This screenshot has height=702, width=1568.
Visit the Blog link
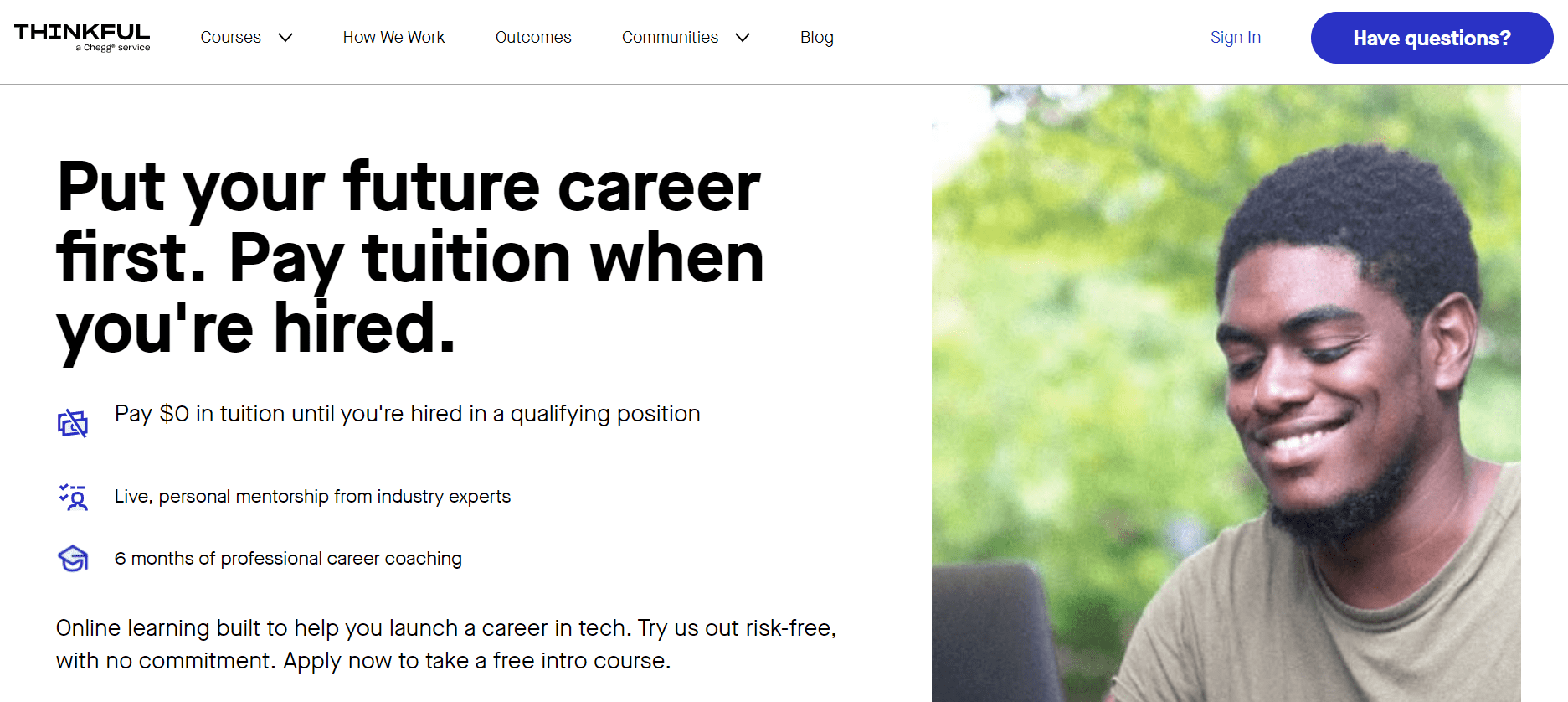pyautogui.click(x=817, y=37)
